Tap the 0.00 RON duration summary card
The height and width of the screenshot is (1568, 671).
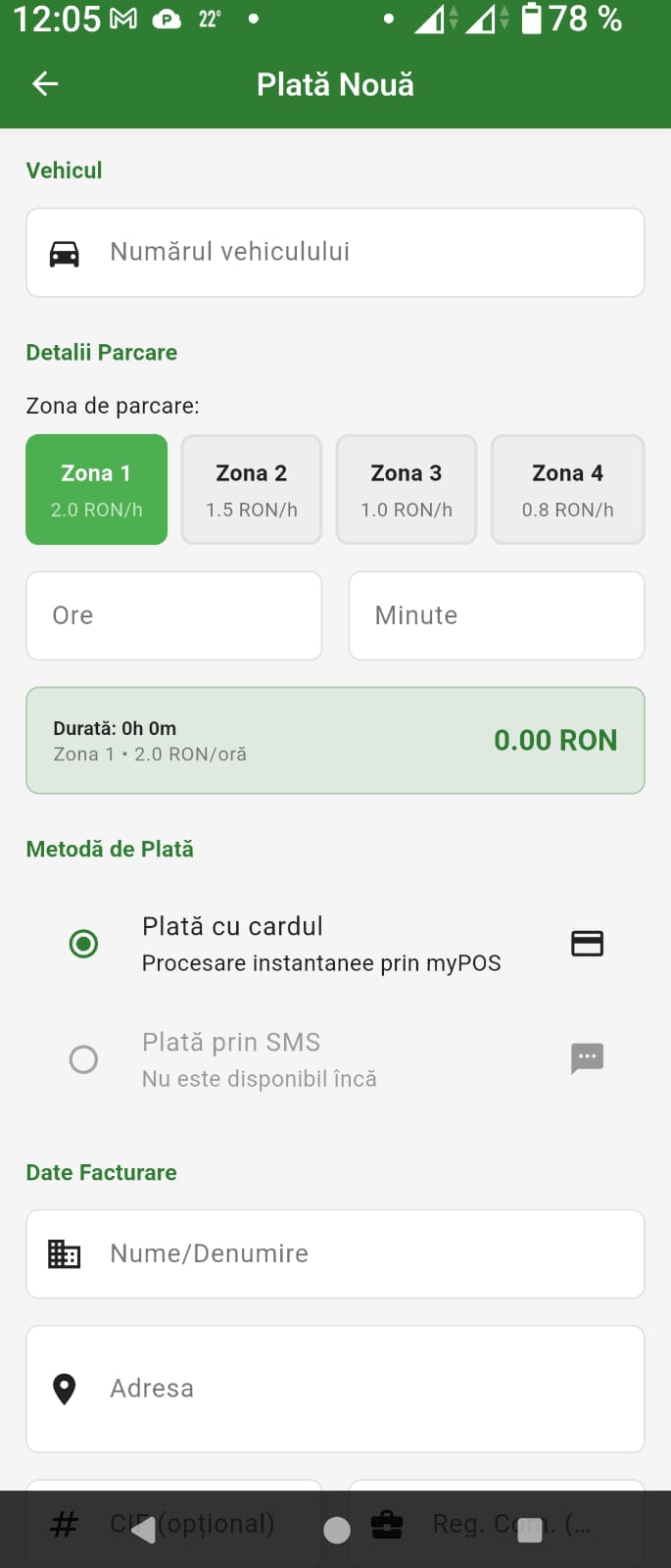[x=335, y=740]
